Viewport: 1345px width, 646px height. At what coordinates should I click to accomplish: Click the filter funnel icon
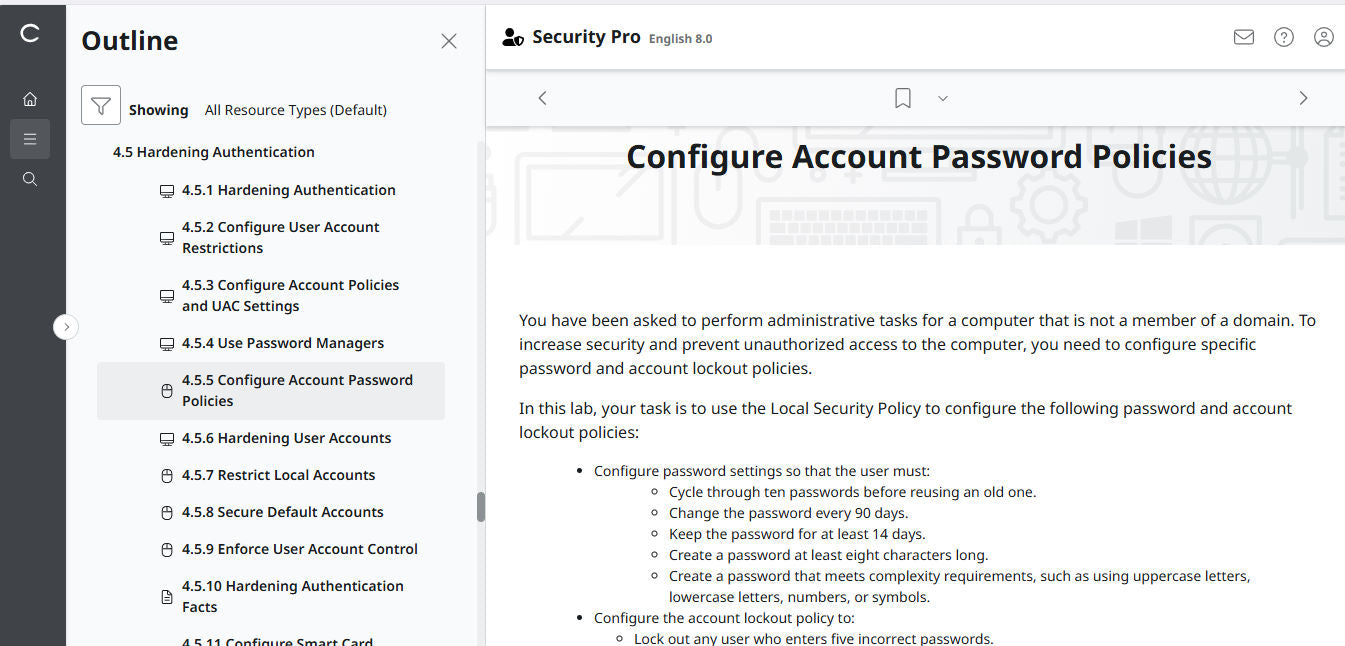tap(101, 105)
